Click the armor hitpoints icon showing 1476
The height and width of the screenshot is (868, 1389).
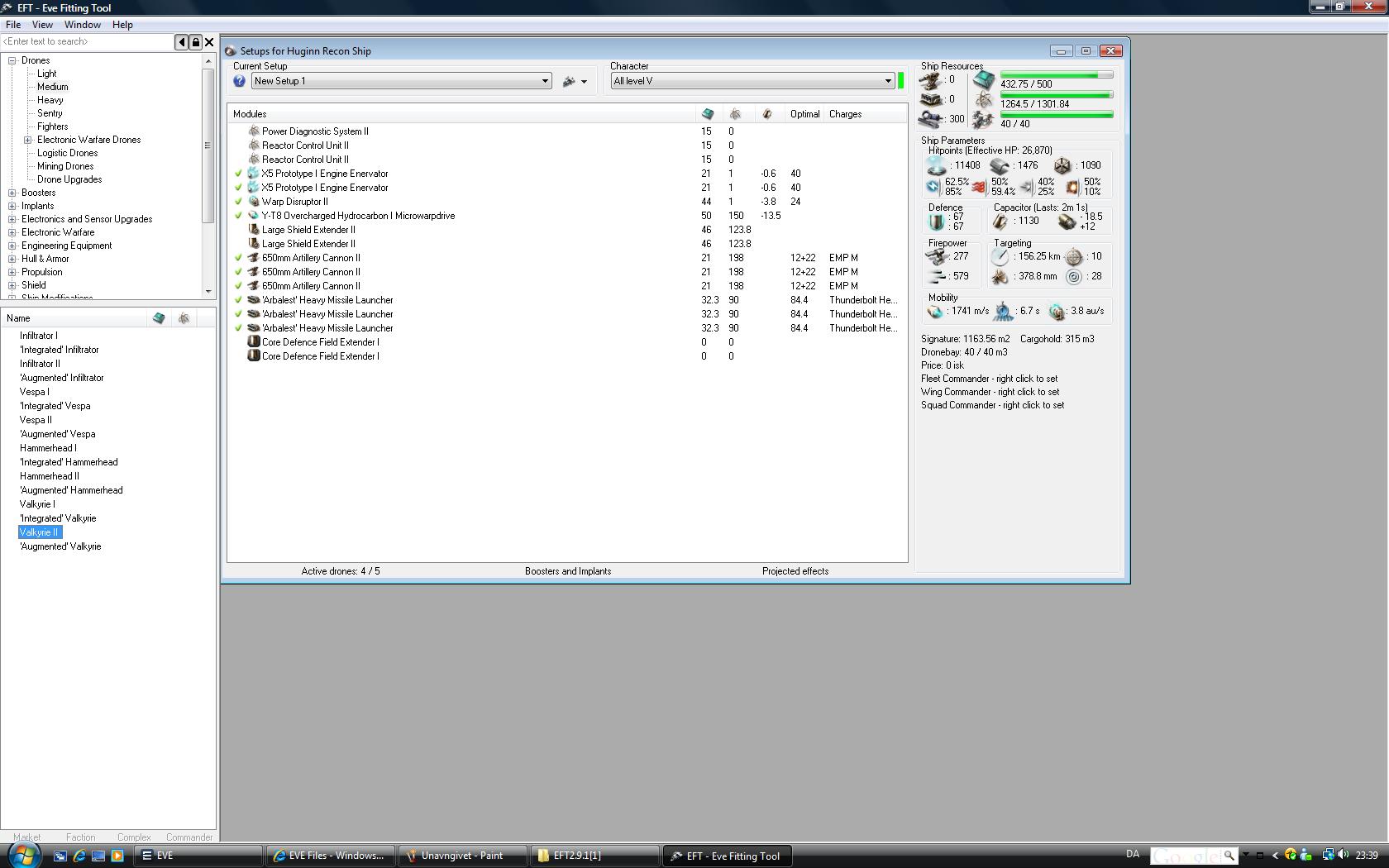pyautogui.click(x=1000, y=165)
